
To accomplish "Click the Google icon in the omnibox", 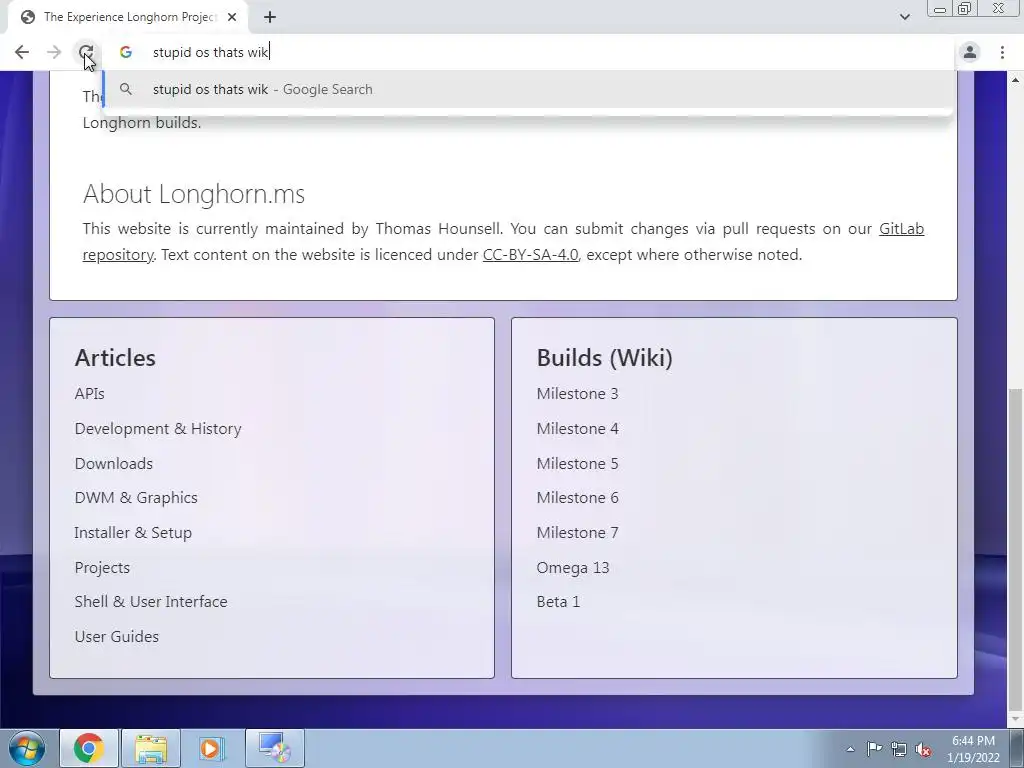I will [126, 52].
